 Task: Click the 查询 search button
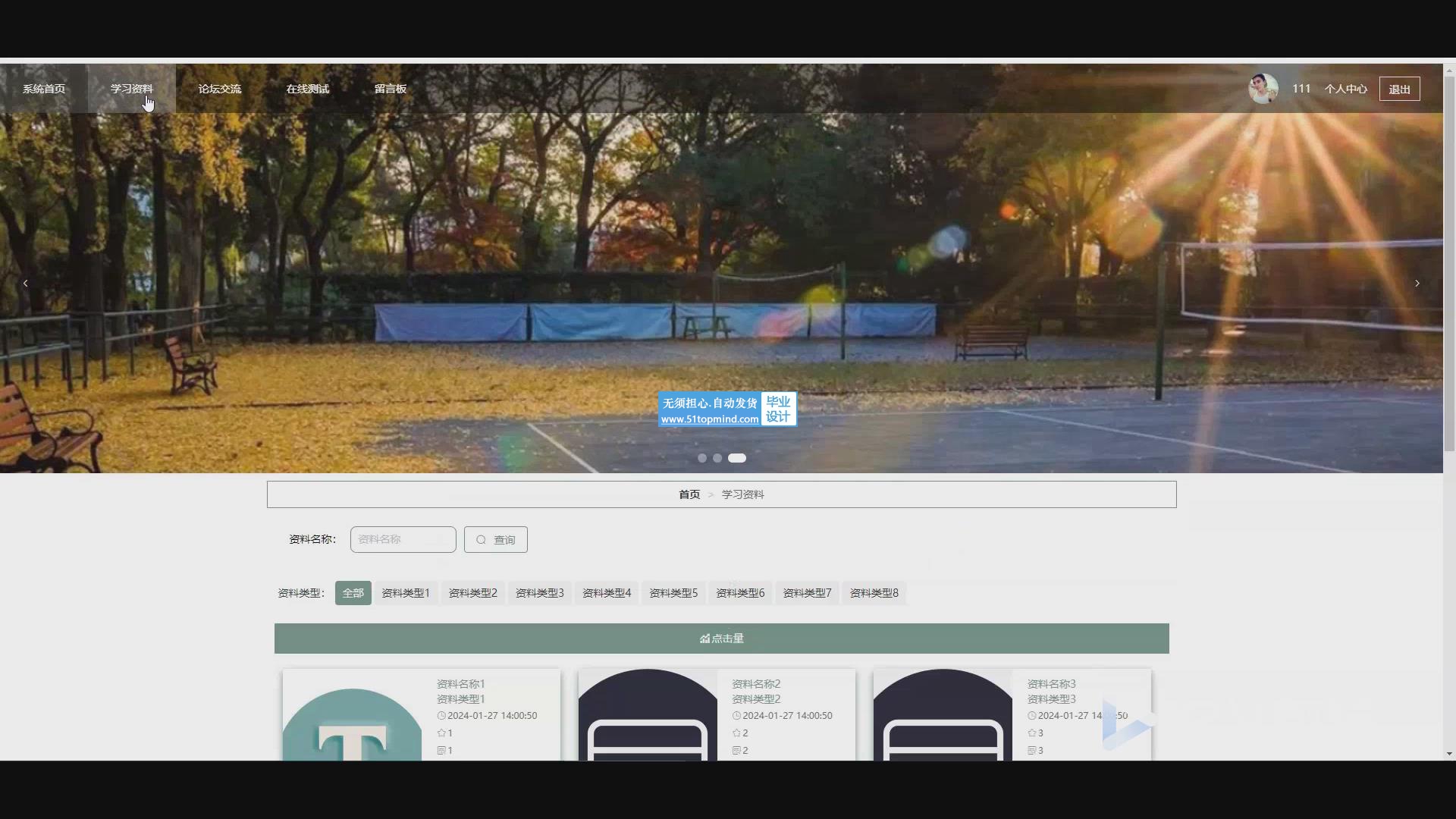pyautogui.click(x=496, y=539)
